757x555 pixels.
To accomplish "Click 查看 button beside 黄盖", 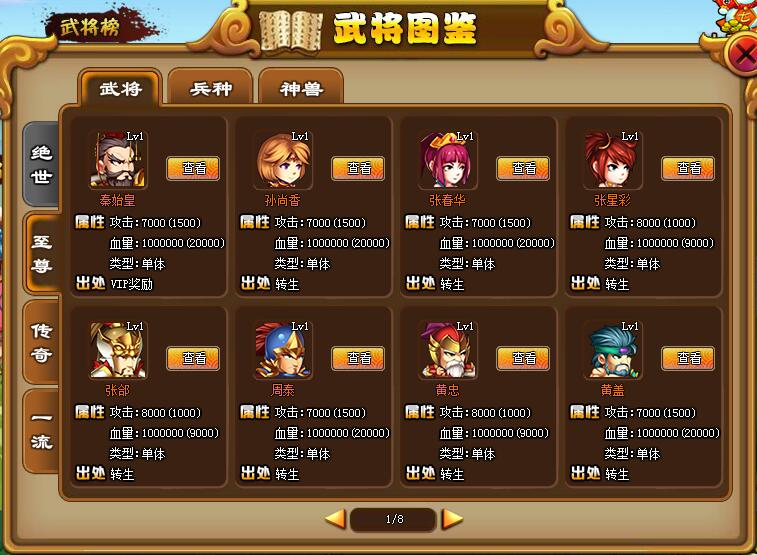I will [688, 359].
